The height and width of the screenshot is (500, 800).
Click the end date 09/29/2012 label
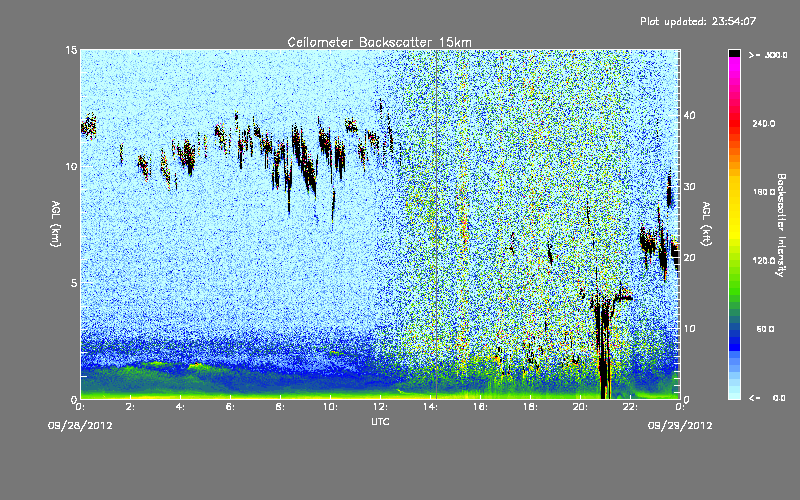coord(680,426)
